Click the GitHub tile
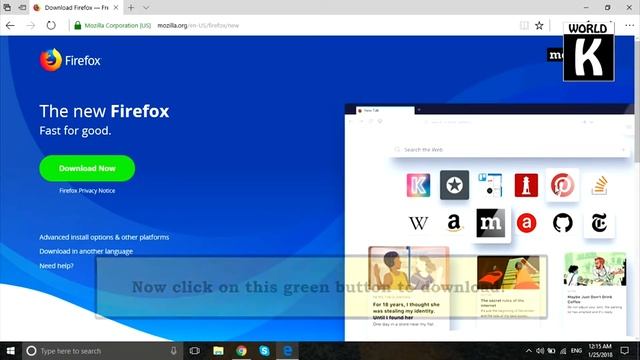The height and width of the screenshot is (360, 640). coord(562,223)
